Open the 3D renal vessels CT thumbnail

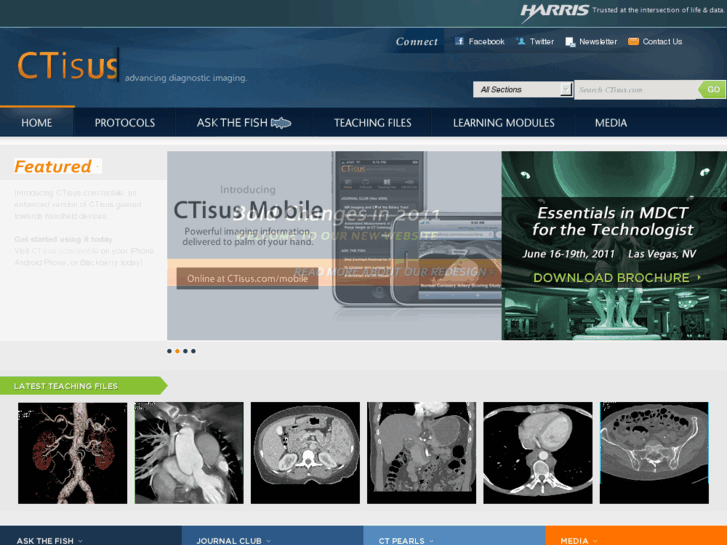pos(72,453)
